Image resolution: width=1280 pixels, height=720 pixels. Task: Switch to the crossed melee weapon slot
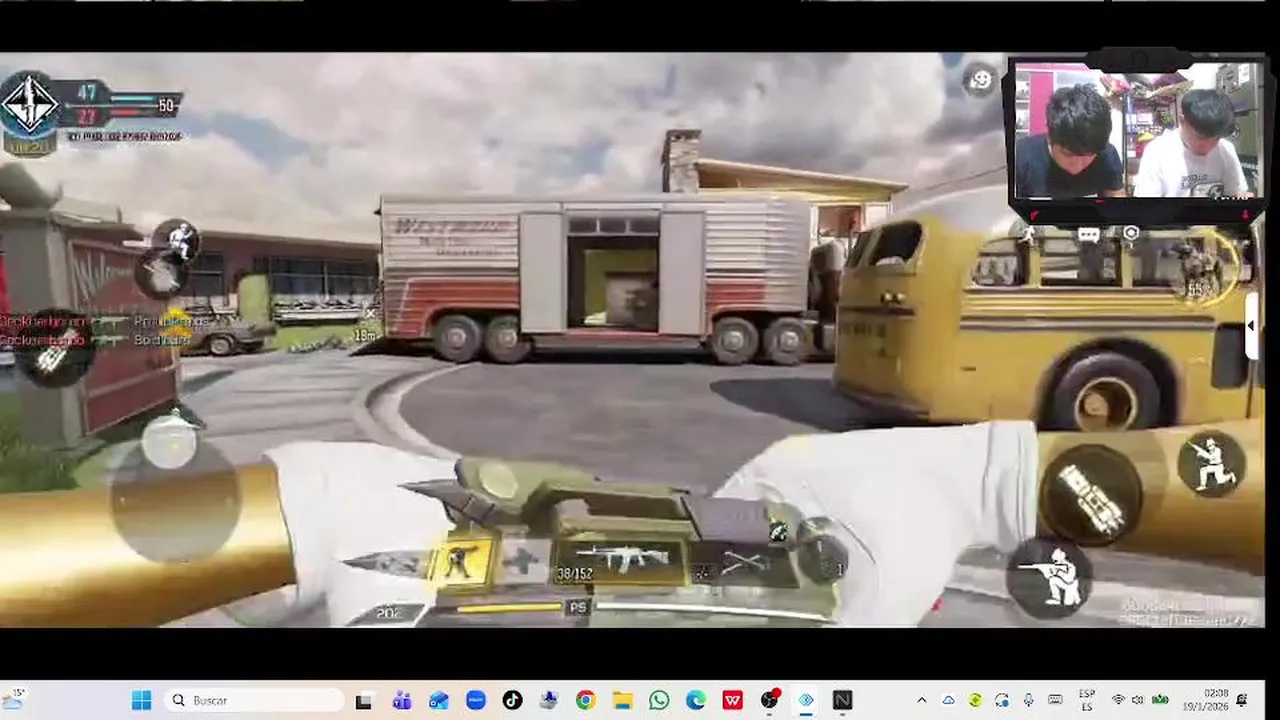point(742,563)
